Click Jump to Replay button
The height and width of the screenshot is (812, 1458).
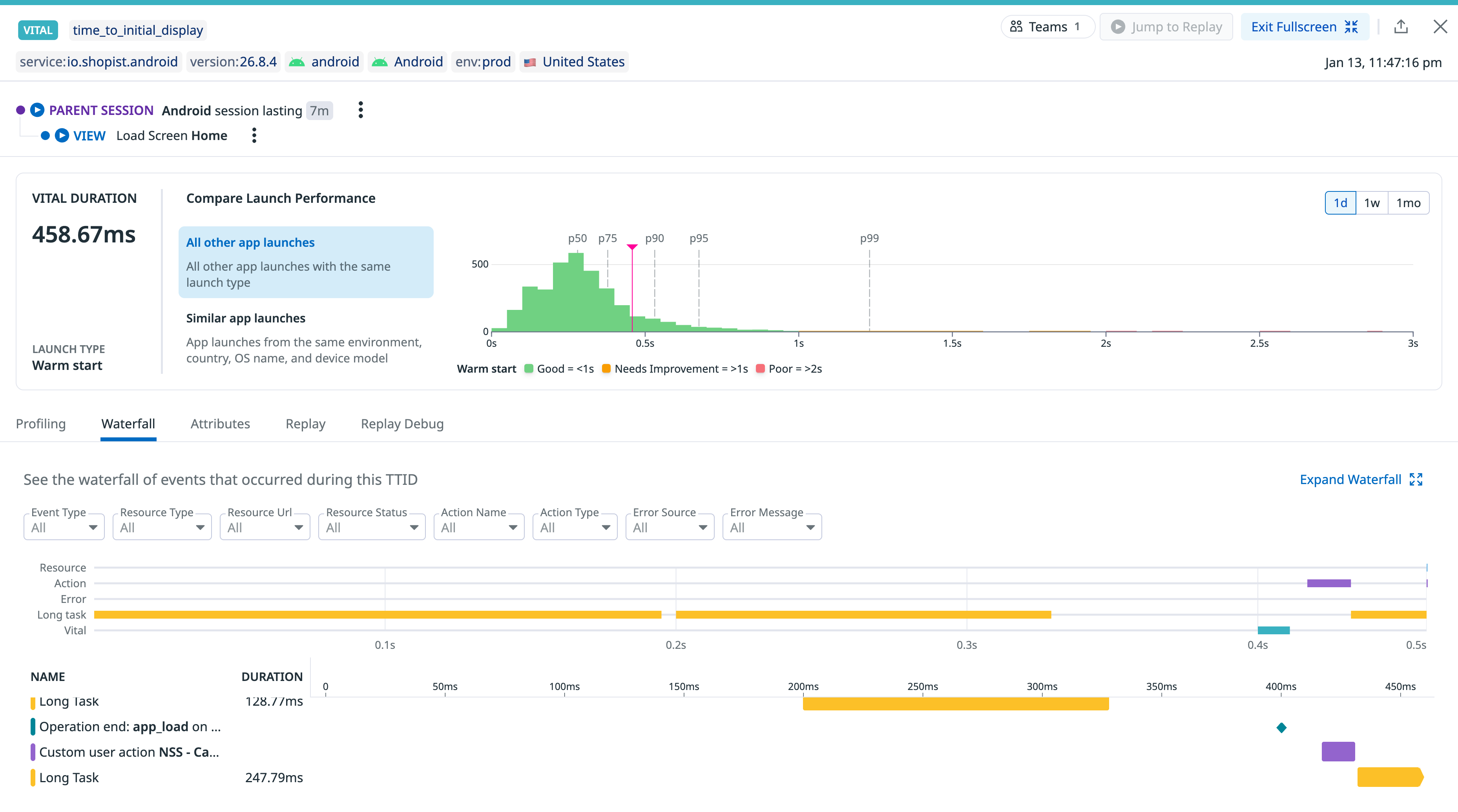click(x=1166, y=27)
